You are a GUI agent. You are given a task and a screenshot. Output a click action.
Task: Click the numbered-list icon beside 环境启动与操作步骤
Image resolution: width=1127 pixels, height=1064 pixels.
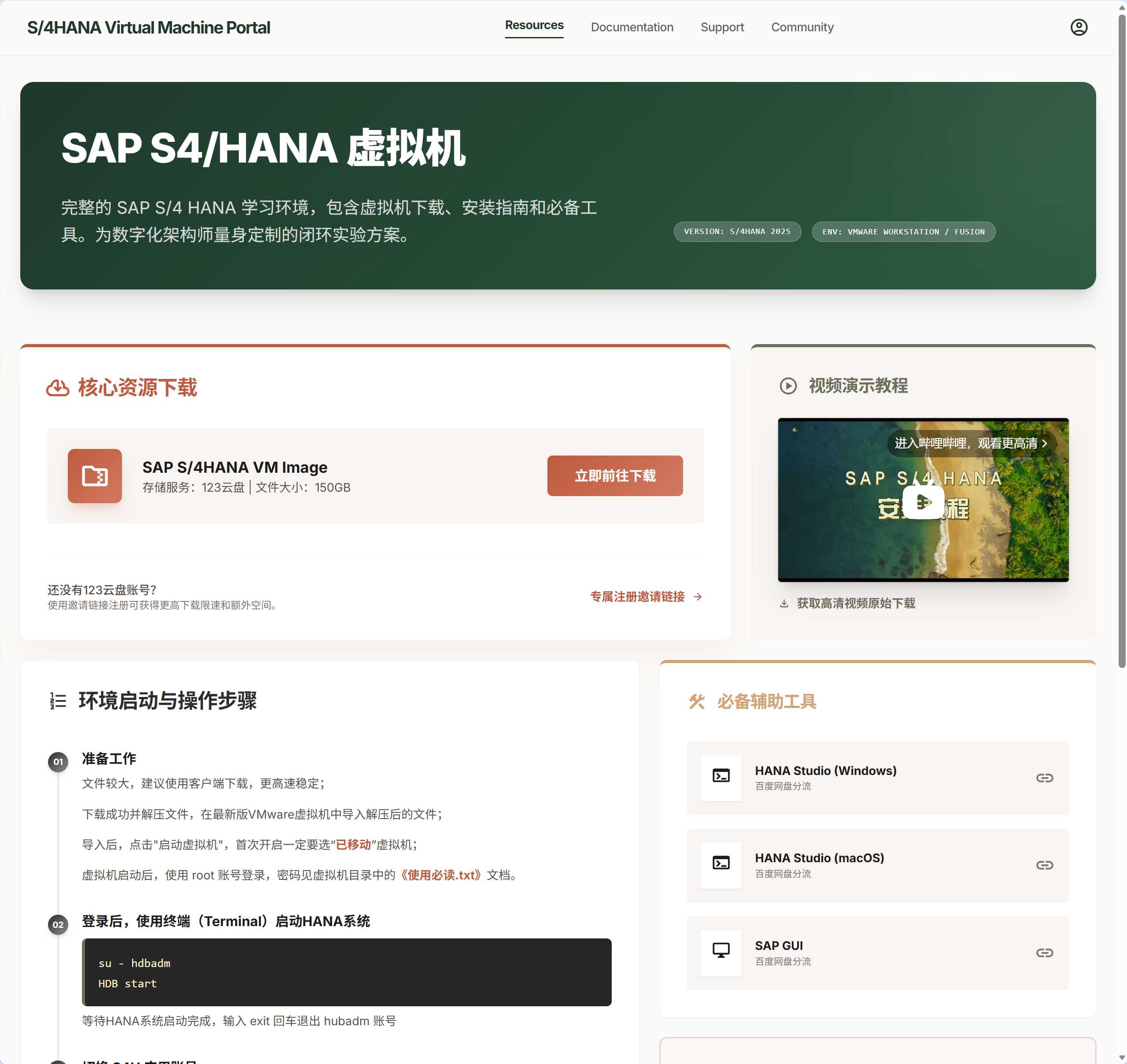point(58,701)
